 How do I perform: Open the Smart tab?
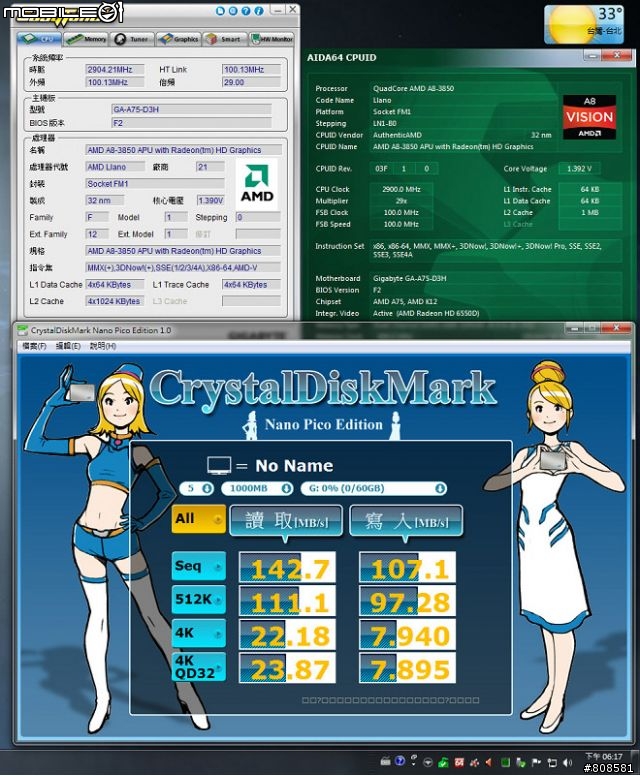224,39
